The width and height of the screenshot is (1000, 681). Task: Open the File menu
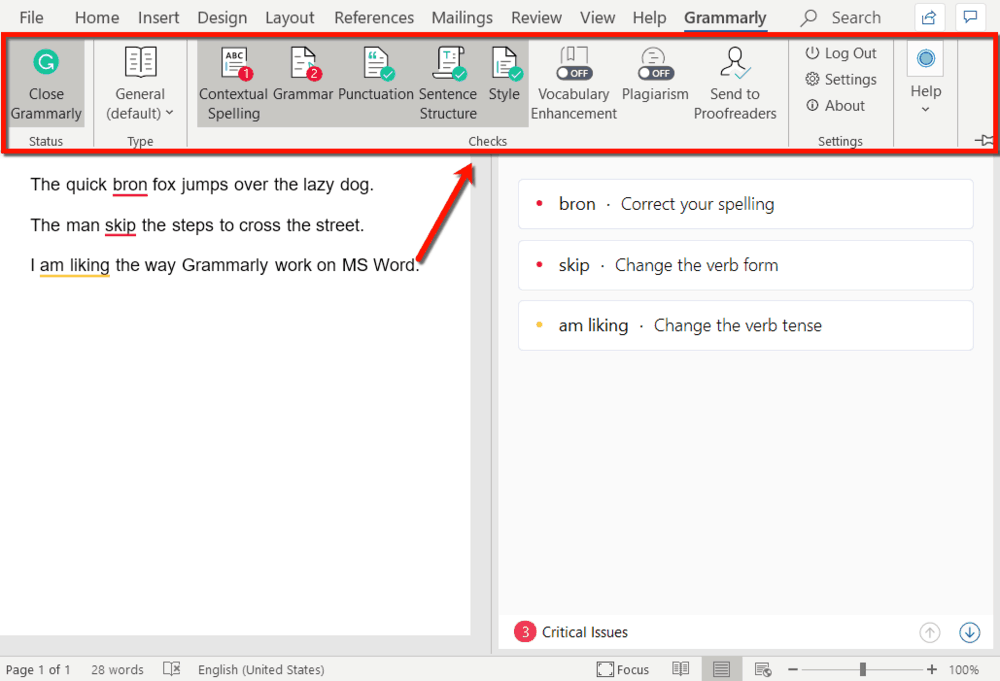(x=31, y=18)
